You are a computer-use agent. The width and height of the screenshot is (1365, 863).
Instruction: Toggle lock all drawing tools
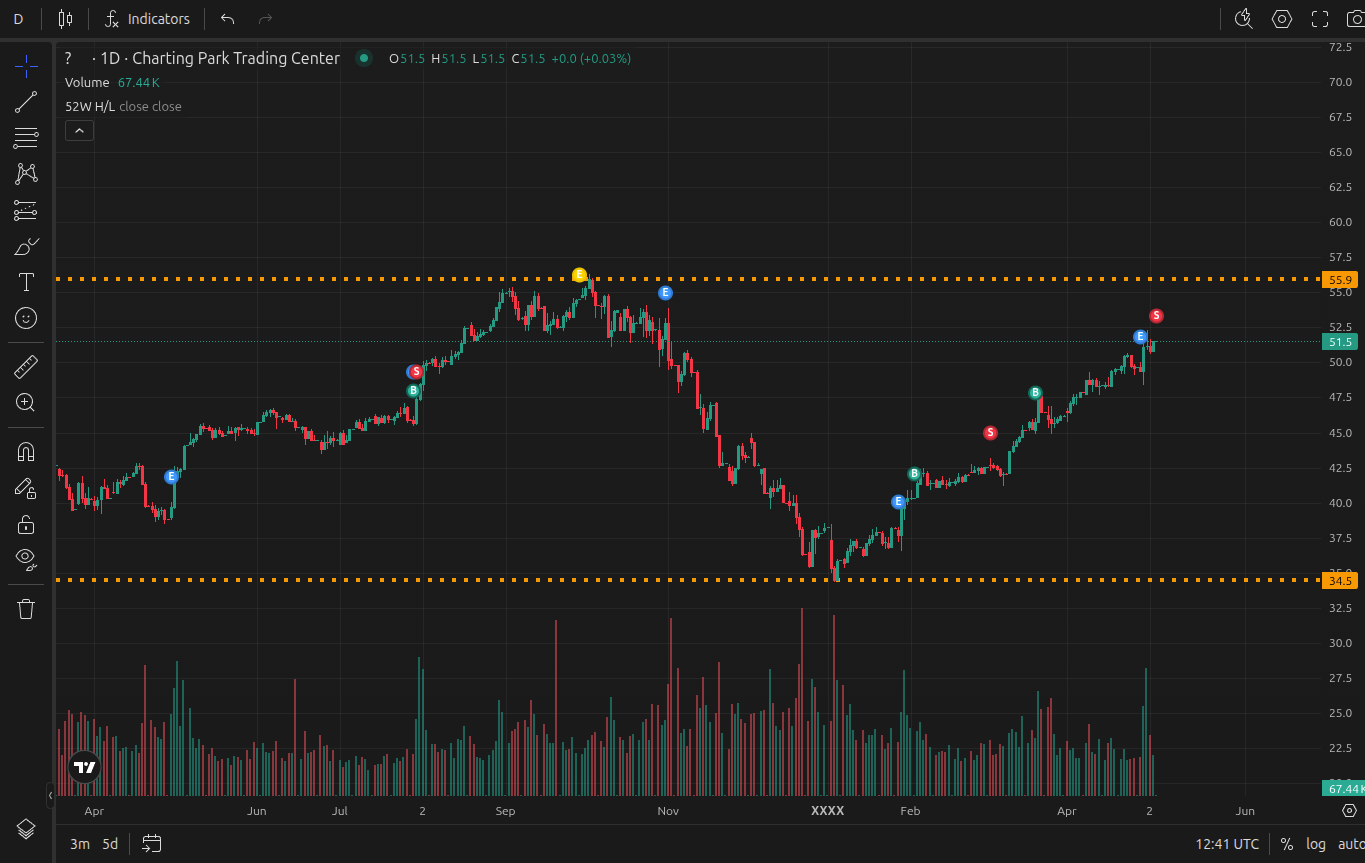tap(26, 524)
